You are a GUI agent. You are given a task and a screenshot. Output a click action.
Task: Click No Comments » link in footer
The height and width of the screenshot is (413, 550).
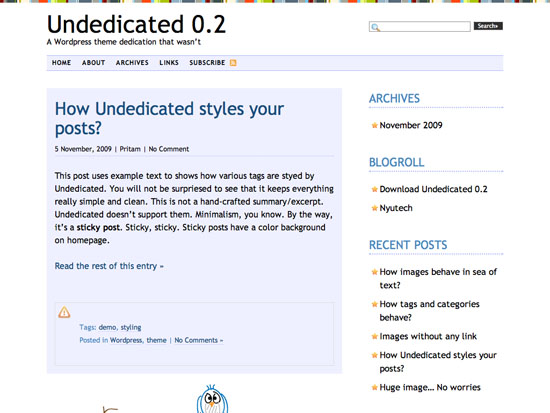pyautogui.click(x=199, y=340)
